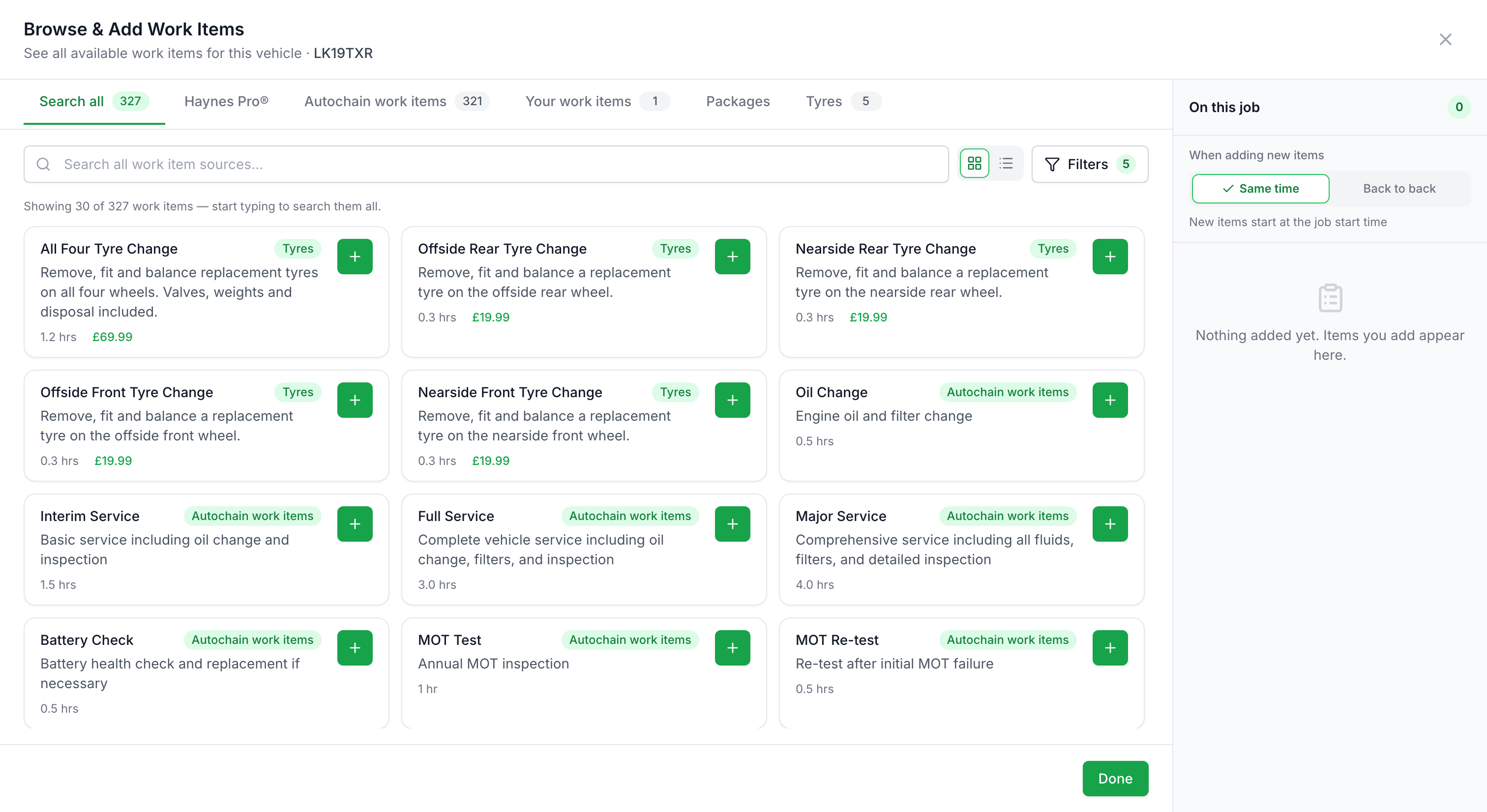
Task: Click the search magnifier icon
Action: point(43,165)
